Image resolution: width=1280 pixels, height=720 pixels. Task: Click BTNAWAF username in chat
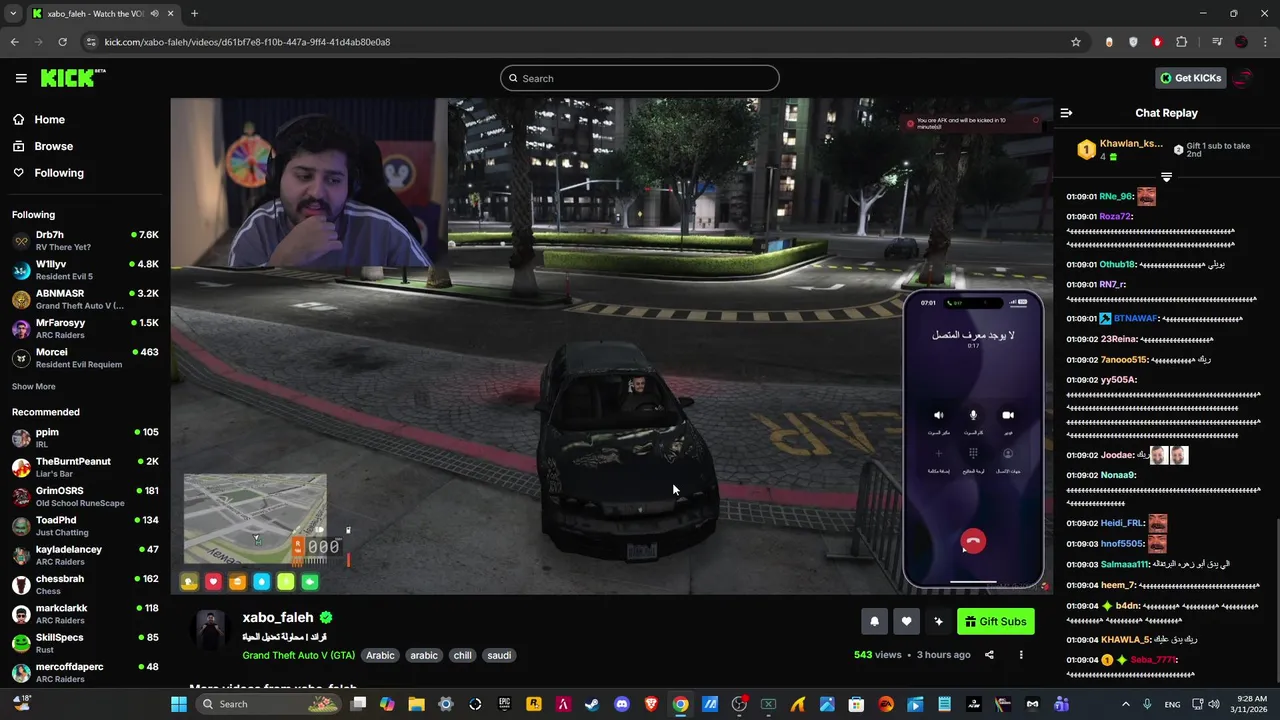coord(1135,319)
